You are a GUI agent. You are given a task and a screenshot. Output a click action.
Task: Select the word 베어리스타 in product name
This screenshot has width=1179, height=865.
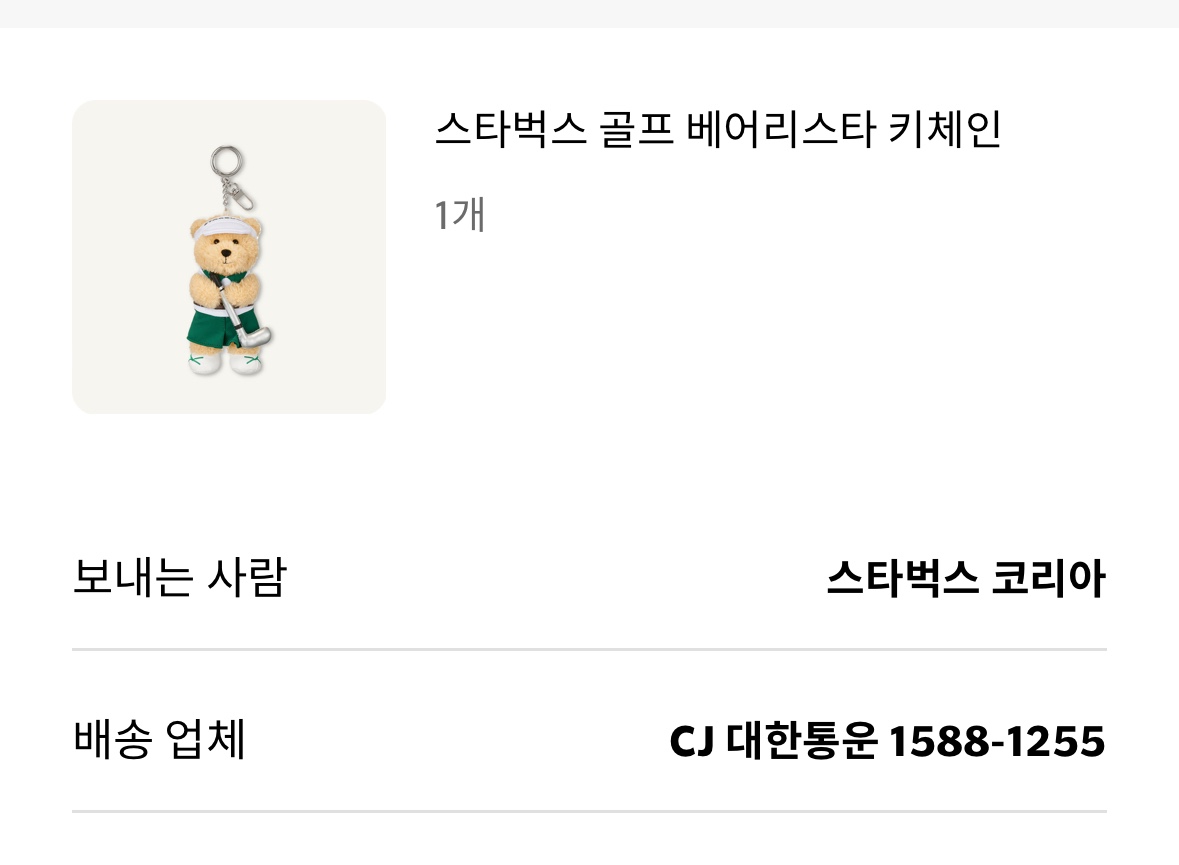coord(780,129)
